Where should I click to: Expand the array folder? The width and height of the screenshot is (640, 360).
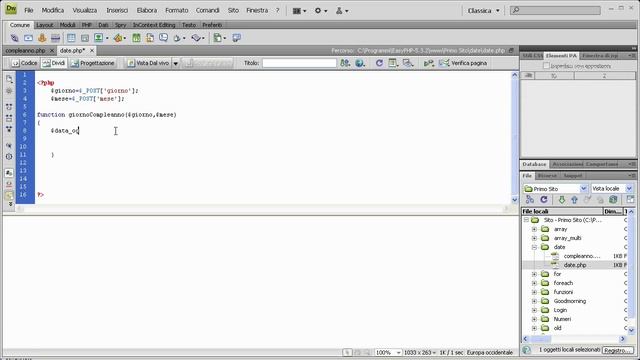click(x=534, y=229)
